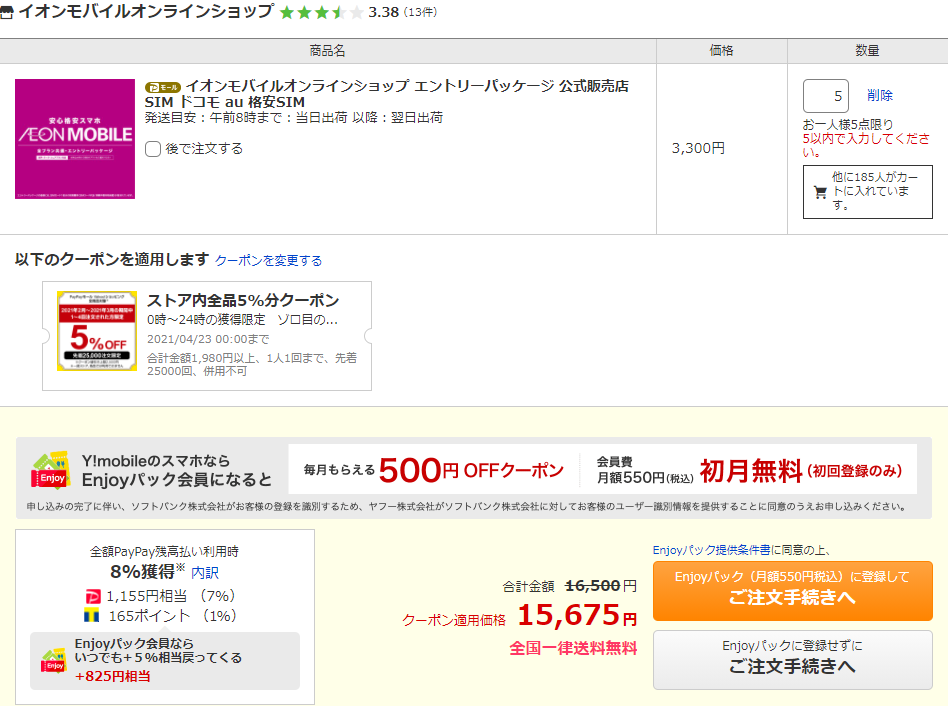This screenshot has height=706, width=948.
Task: Click the small Enjoy icon near +825円相当
Action: tap(54, 660)
